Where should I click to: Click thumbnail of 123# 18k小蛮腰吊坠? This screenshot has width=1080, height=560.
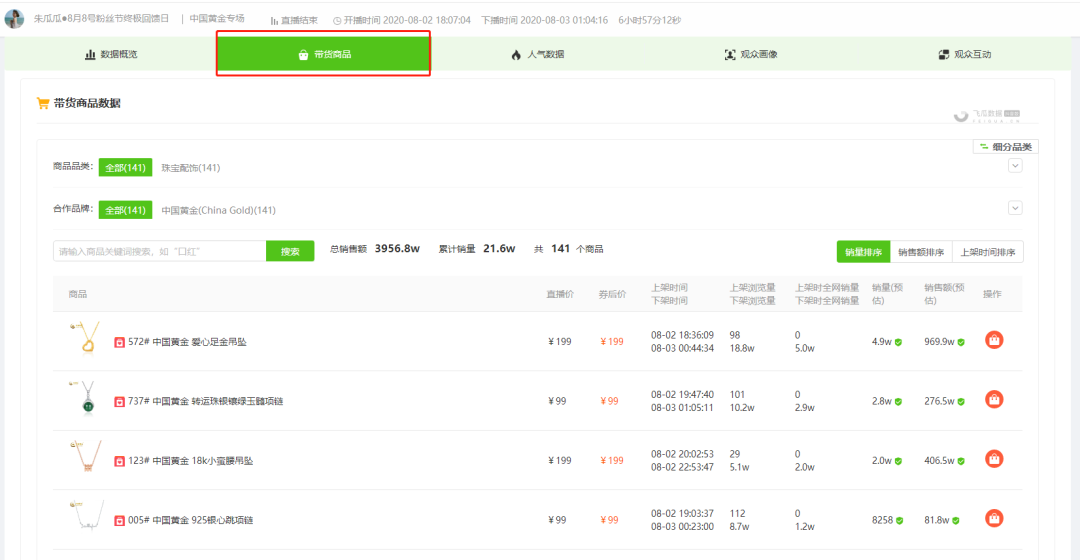[x=87, y=457]
